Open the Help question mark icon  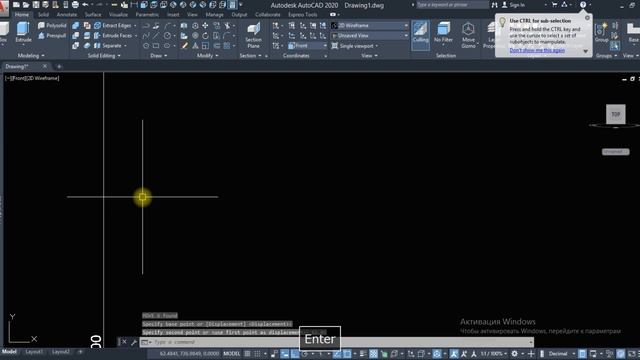point(583,5)
